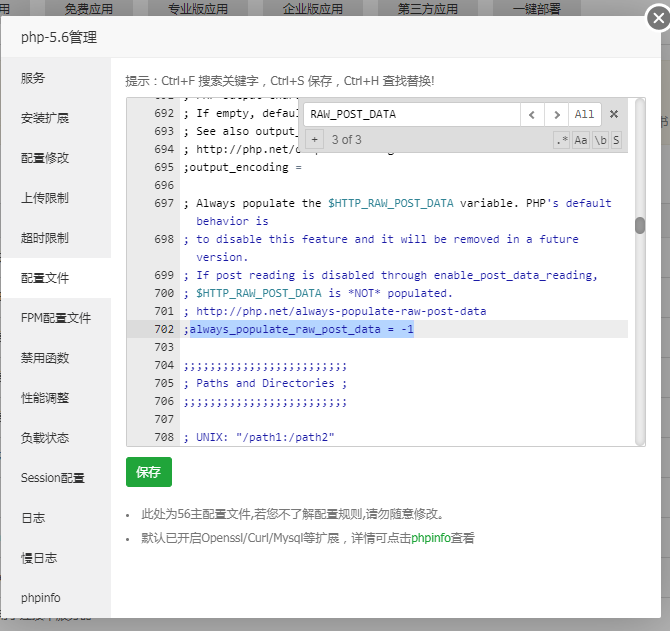Viewport: 670px width, 631px height.
Task: Open Session配置 section in sidebar
Action: pyautogui.click(x=56, y=478)
